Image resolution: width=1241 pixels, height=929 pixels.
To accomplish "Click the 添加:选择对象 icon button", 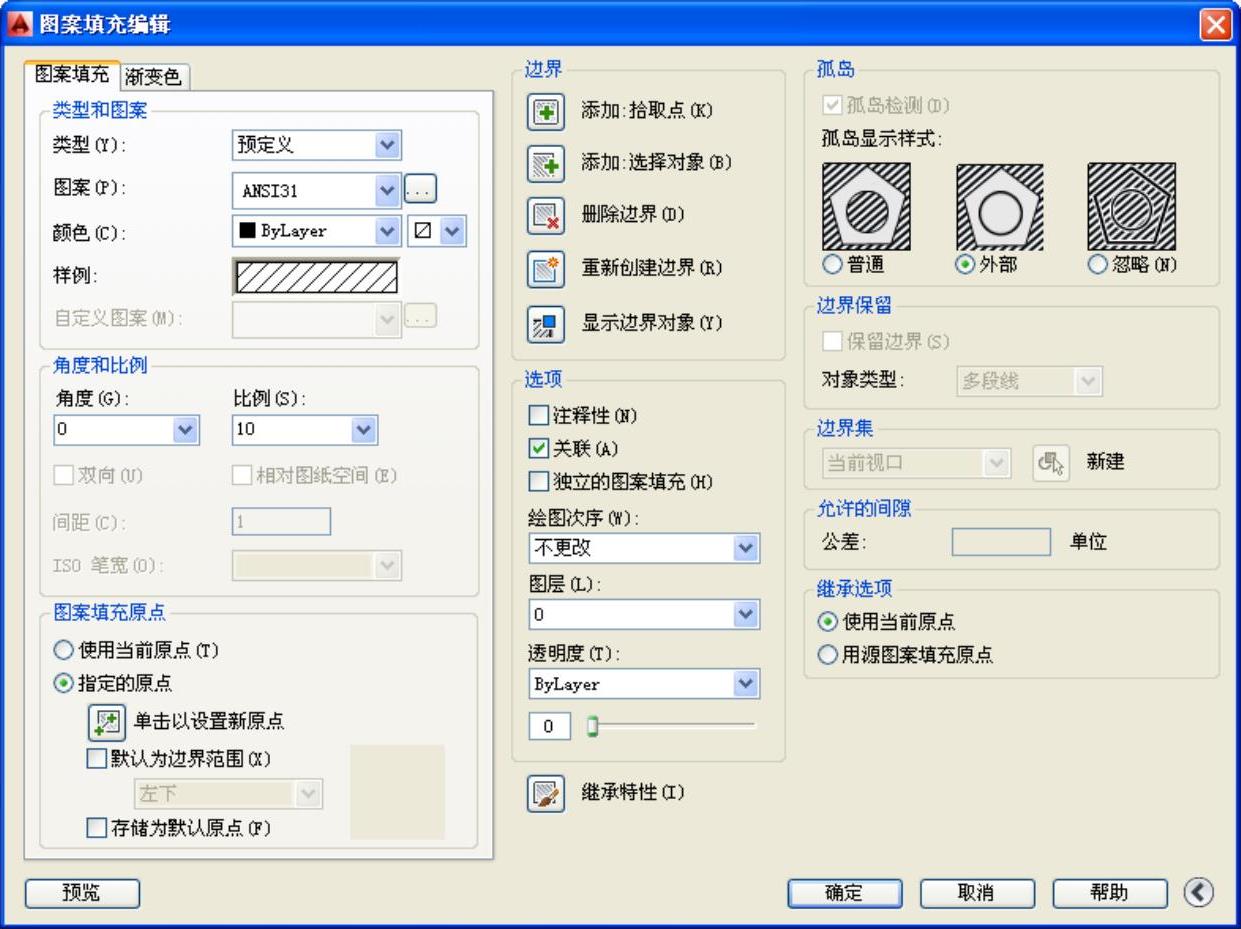I will pos(546,163).
